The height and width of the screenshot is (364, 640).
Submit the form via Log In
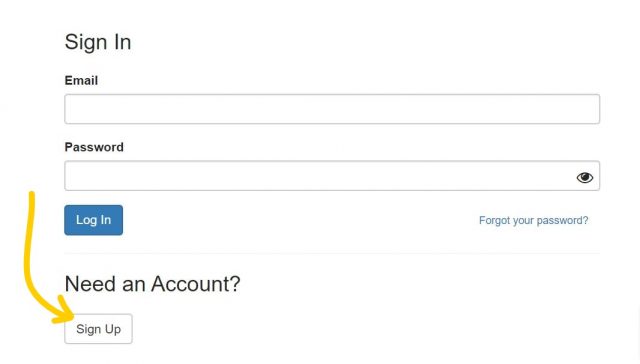click(x=93, y=220)
